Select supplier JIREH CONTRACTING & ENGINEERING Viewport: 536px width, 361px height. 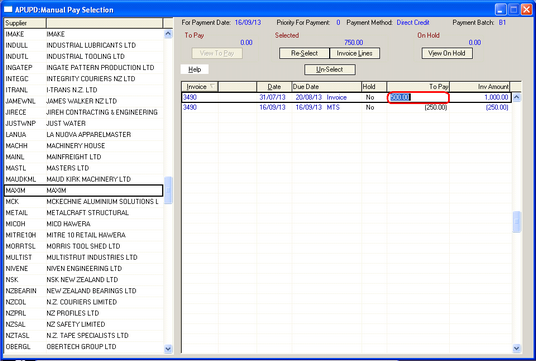[83, 112]
